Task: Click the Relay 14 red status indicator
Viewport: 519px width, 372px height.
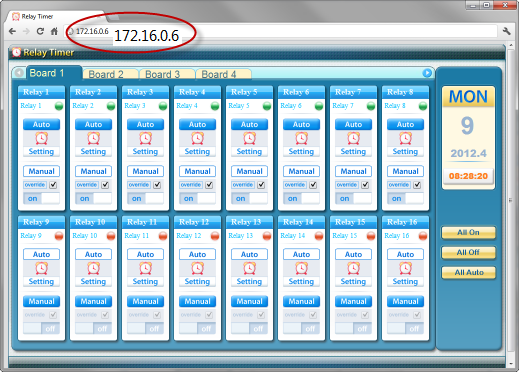Action: click(319, 236)
